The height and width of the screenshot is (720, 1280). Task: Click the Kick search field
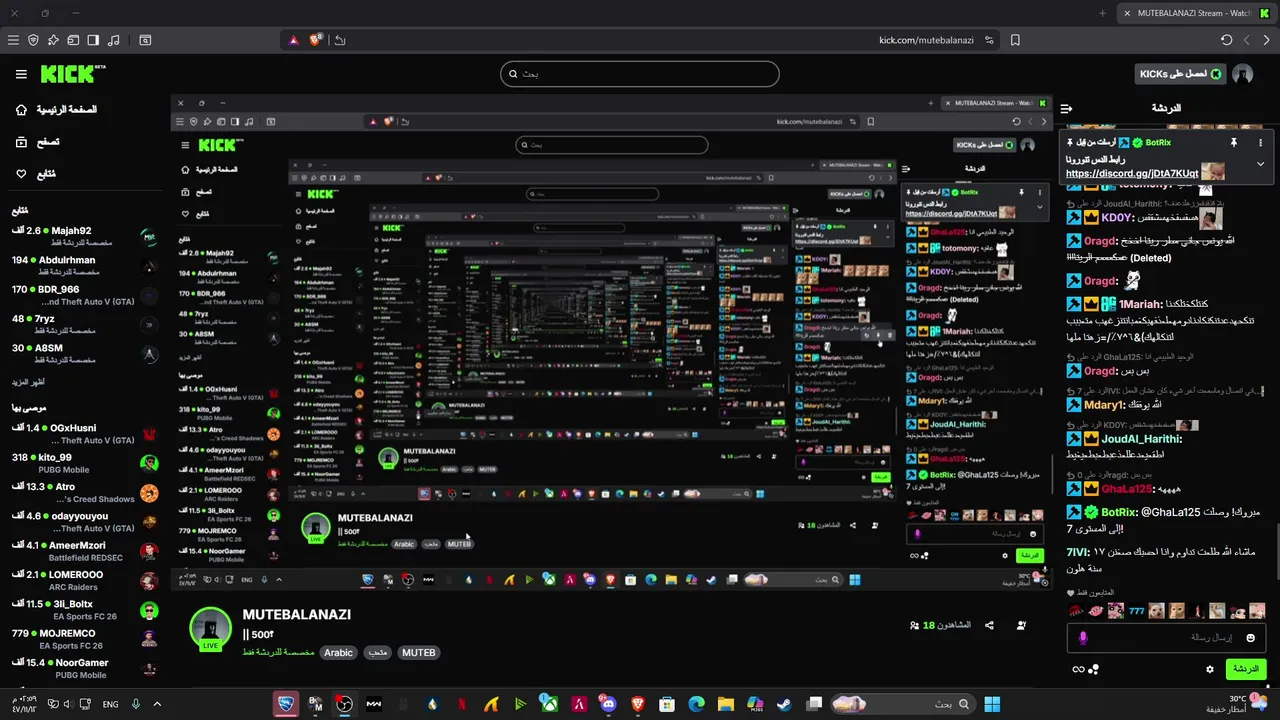tap(640, 74)
